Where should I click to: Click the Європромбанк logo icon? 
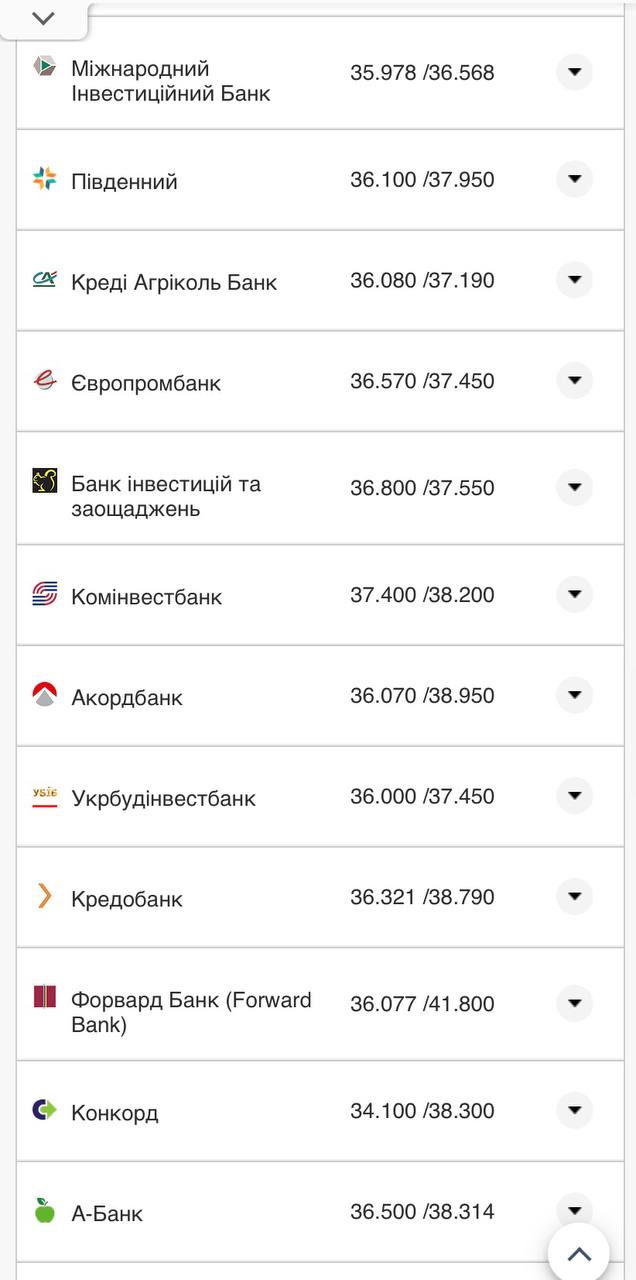44,380
